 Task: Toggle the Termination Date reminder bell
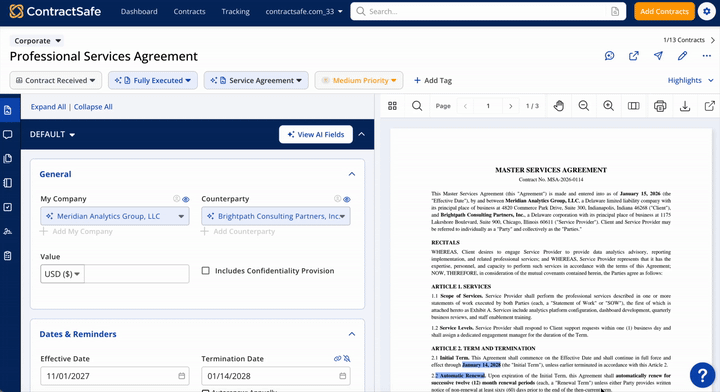pos(347,358)
